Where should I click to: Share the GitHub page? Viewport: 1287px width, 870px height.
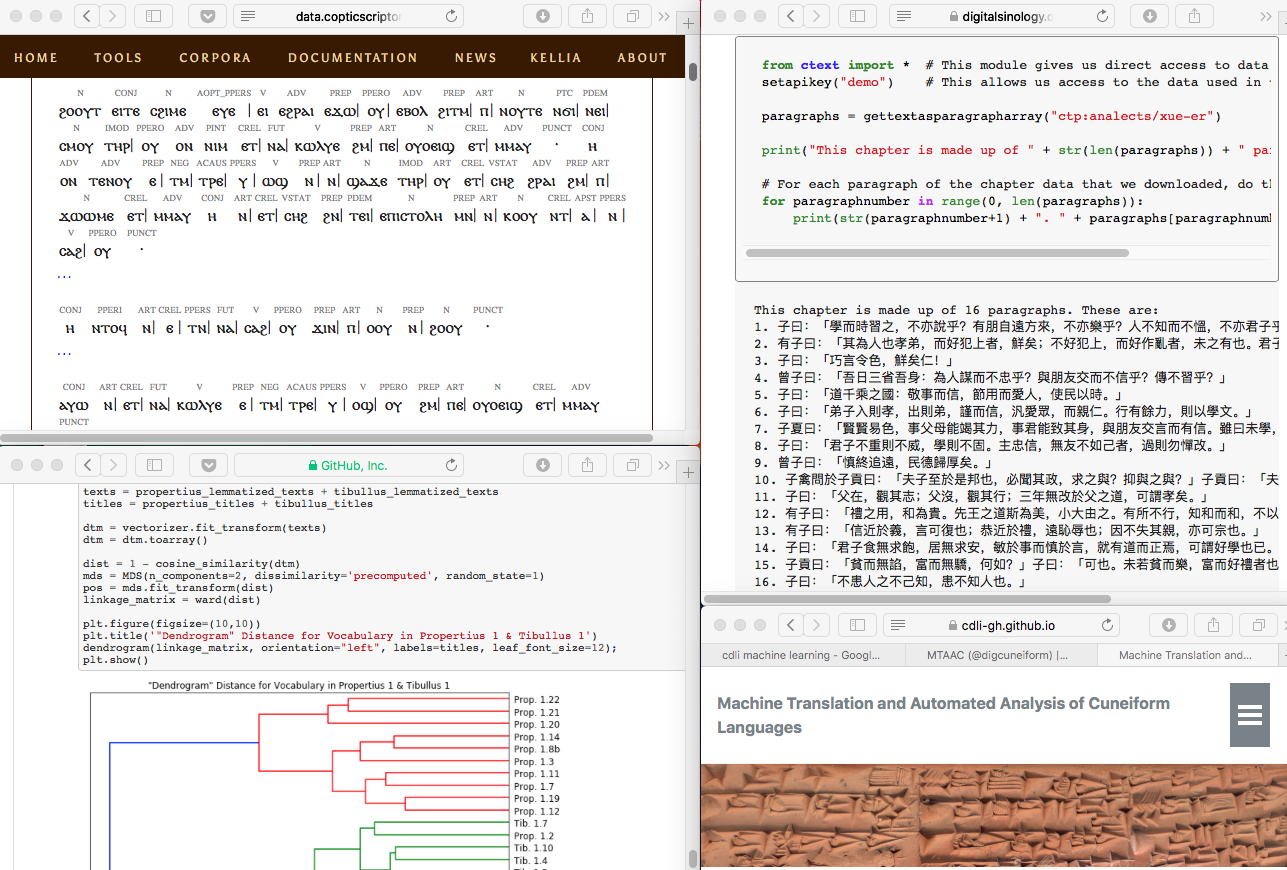587,465
